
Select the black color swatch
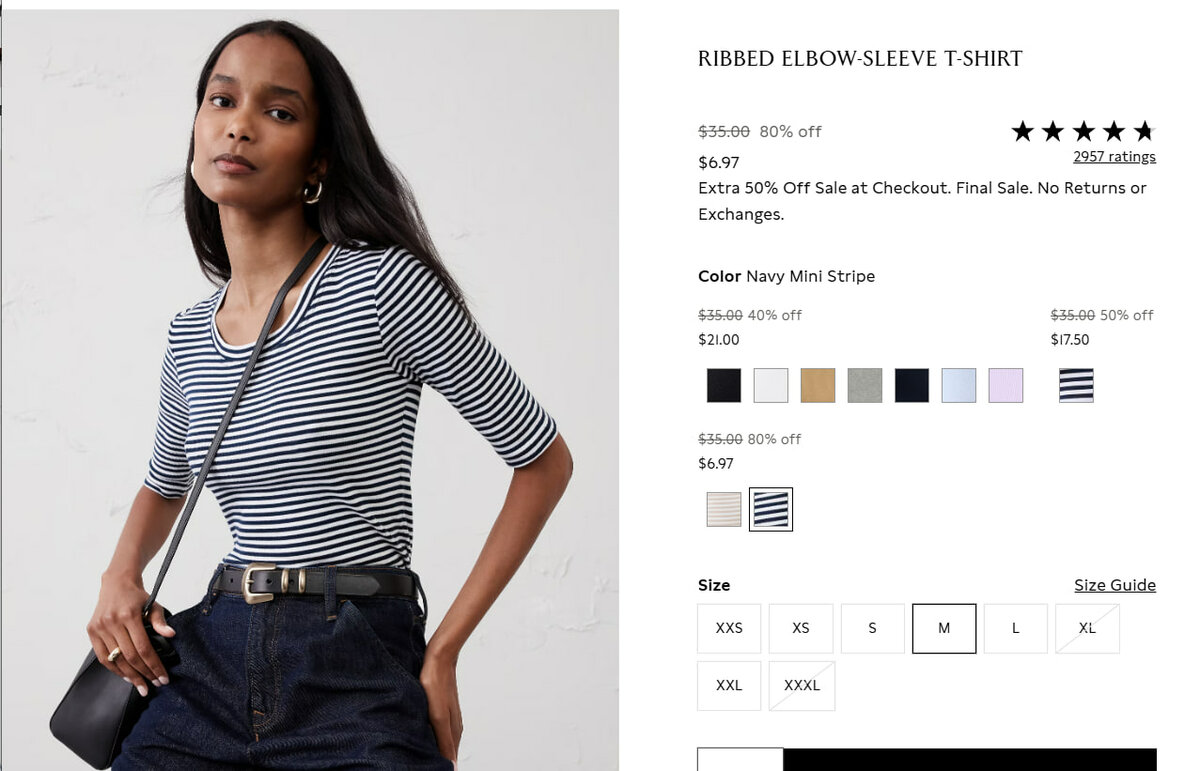[724, 385]
